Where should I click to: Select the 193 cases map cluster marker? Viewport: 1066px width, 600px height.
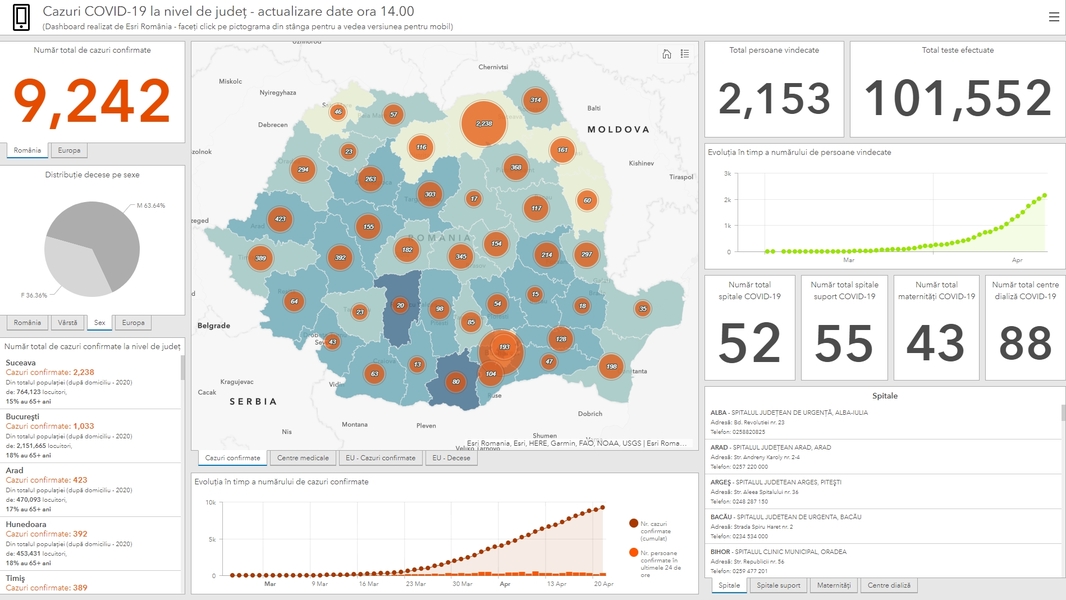(503, 347)
